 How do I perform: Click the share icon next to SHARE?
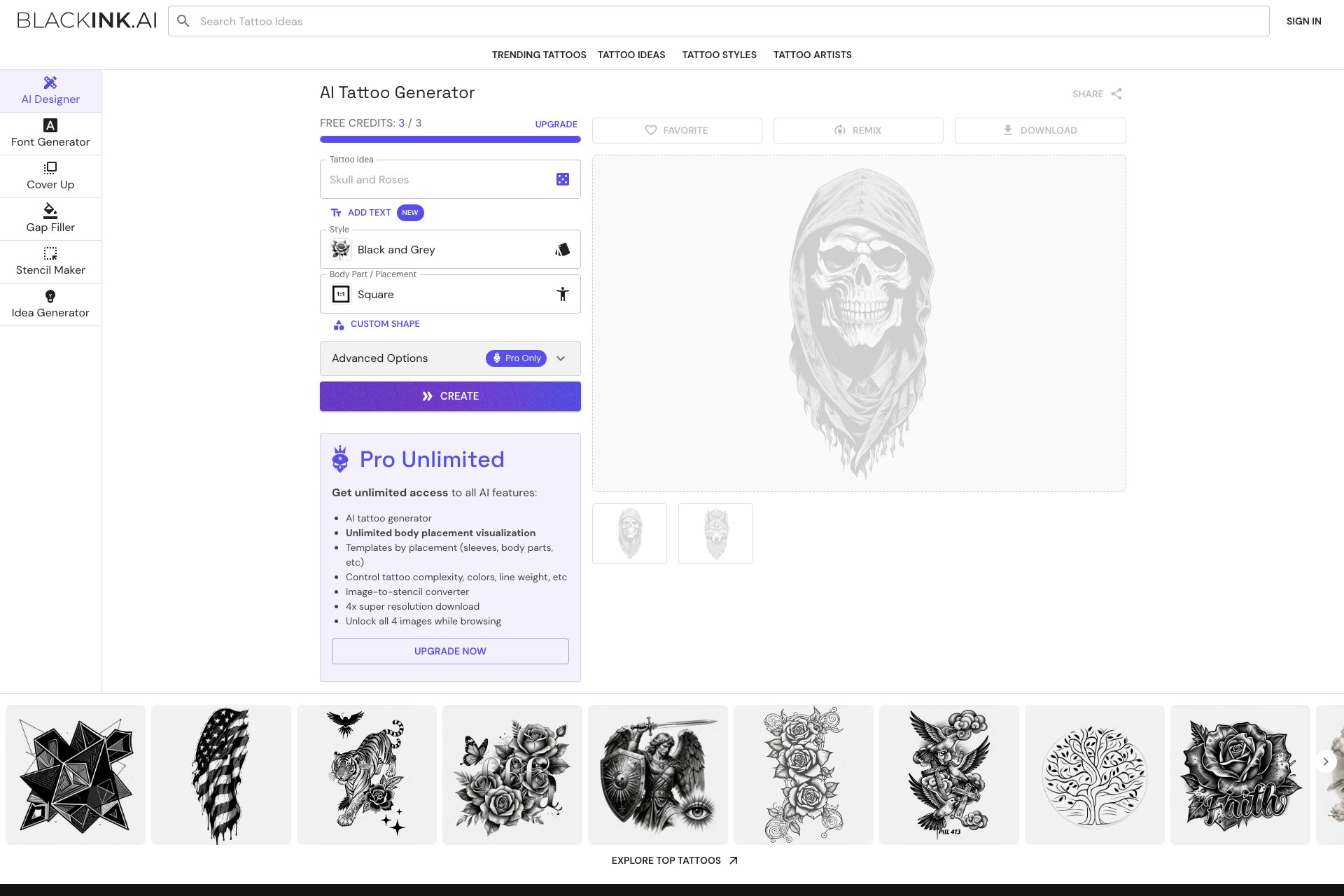(x=1116, y=94)
